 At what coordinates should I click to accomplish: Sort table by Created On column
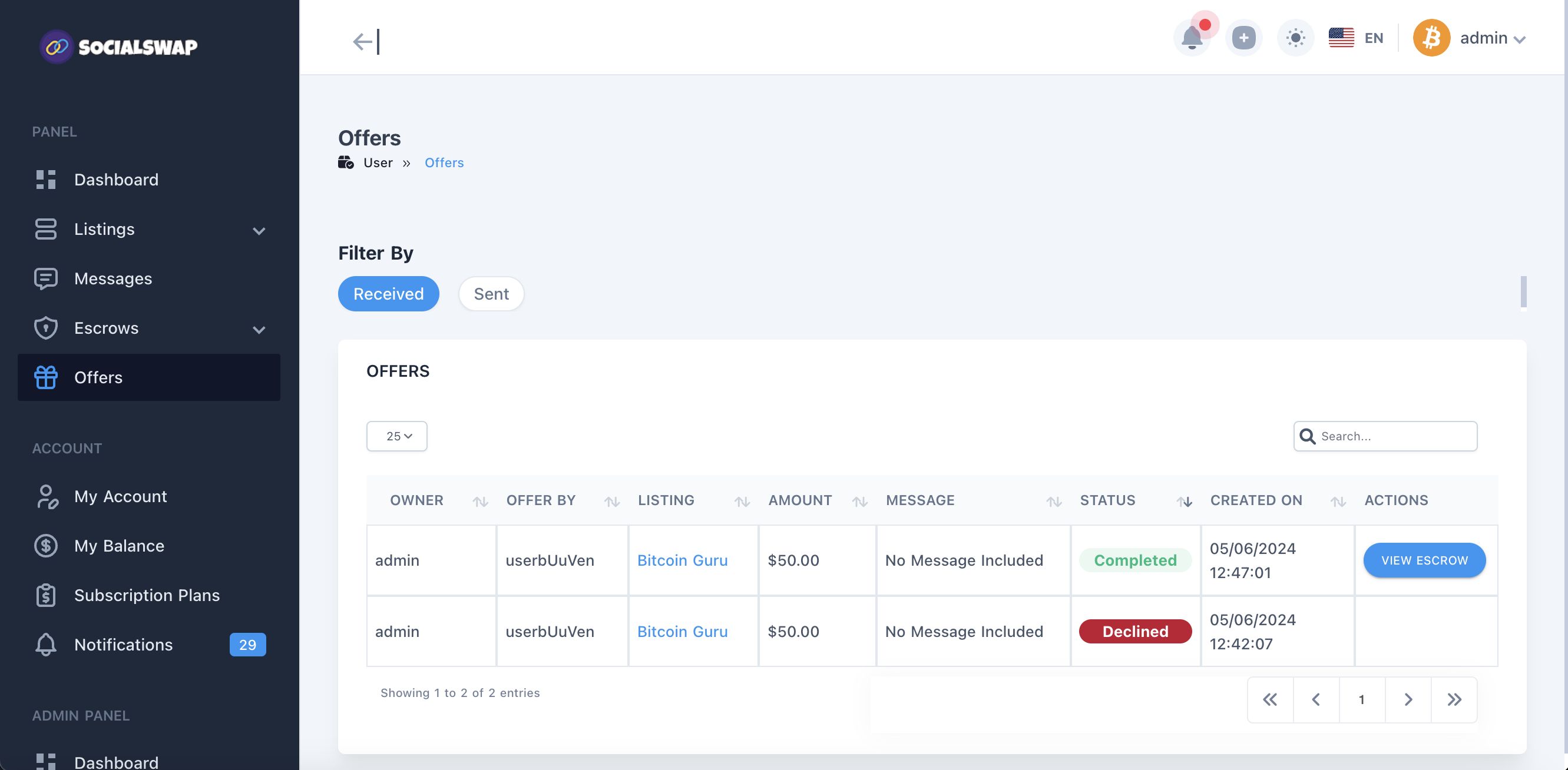click(x=1278, y=500)
